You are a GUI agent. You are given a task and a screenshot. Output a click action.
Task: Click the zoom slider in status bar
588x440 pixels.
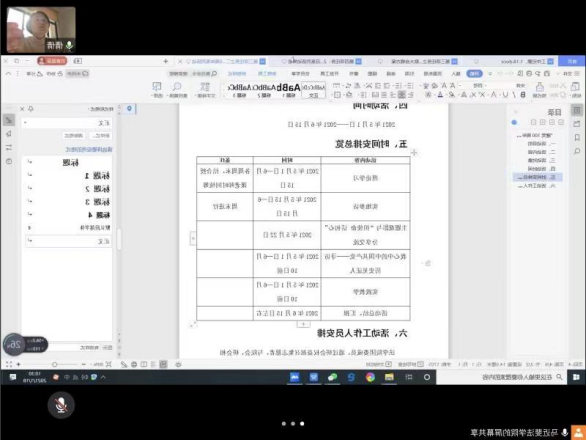[x=55, y=364]
